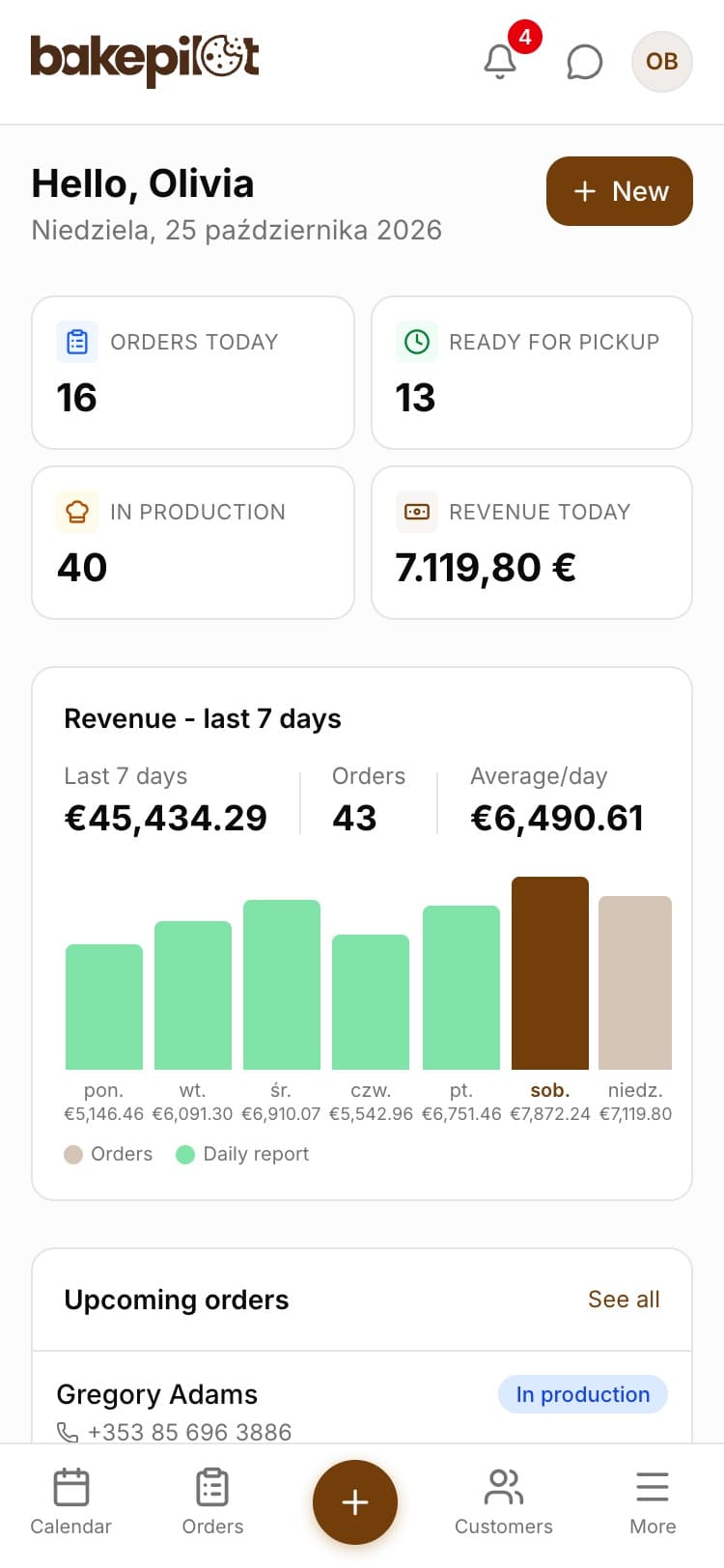Select the pon. revenue bar
This screenshot has height=1568, width=724.
[104, 1007]
